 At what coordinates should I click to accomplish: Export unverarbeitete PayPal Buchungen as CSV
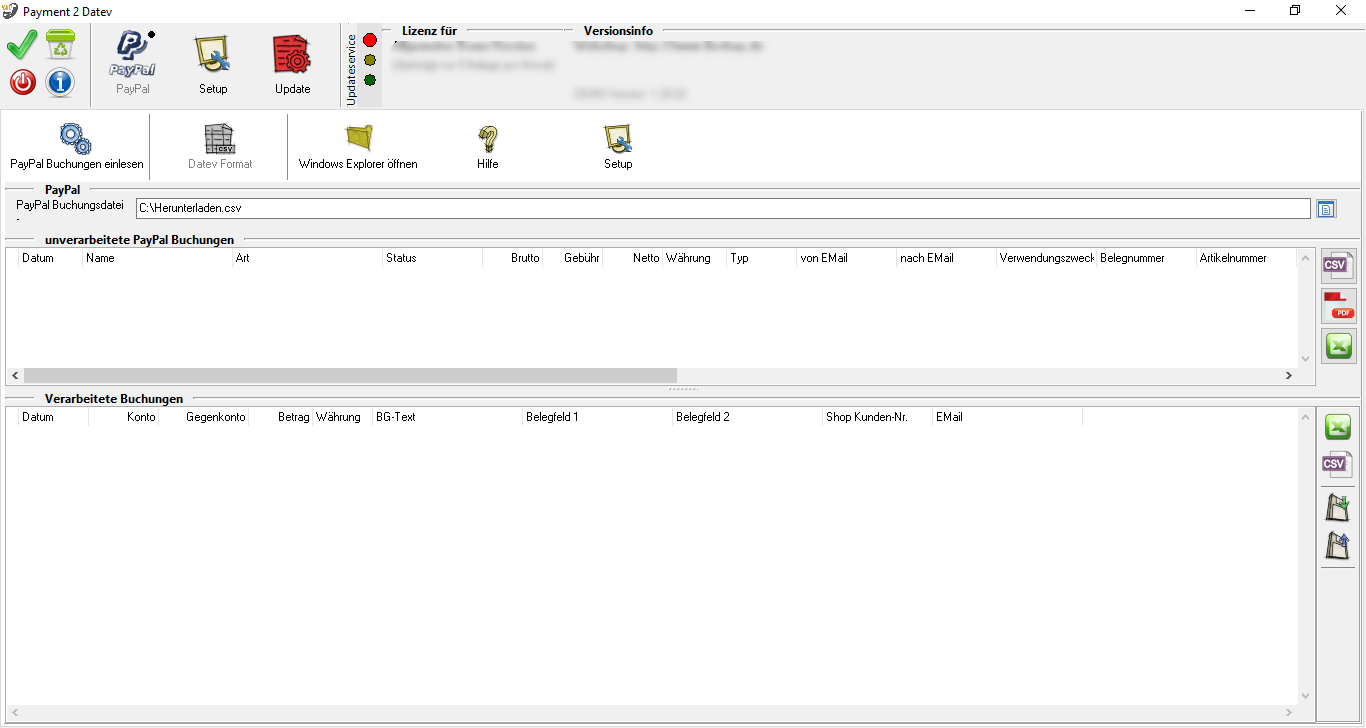(x=1338, y=266)
